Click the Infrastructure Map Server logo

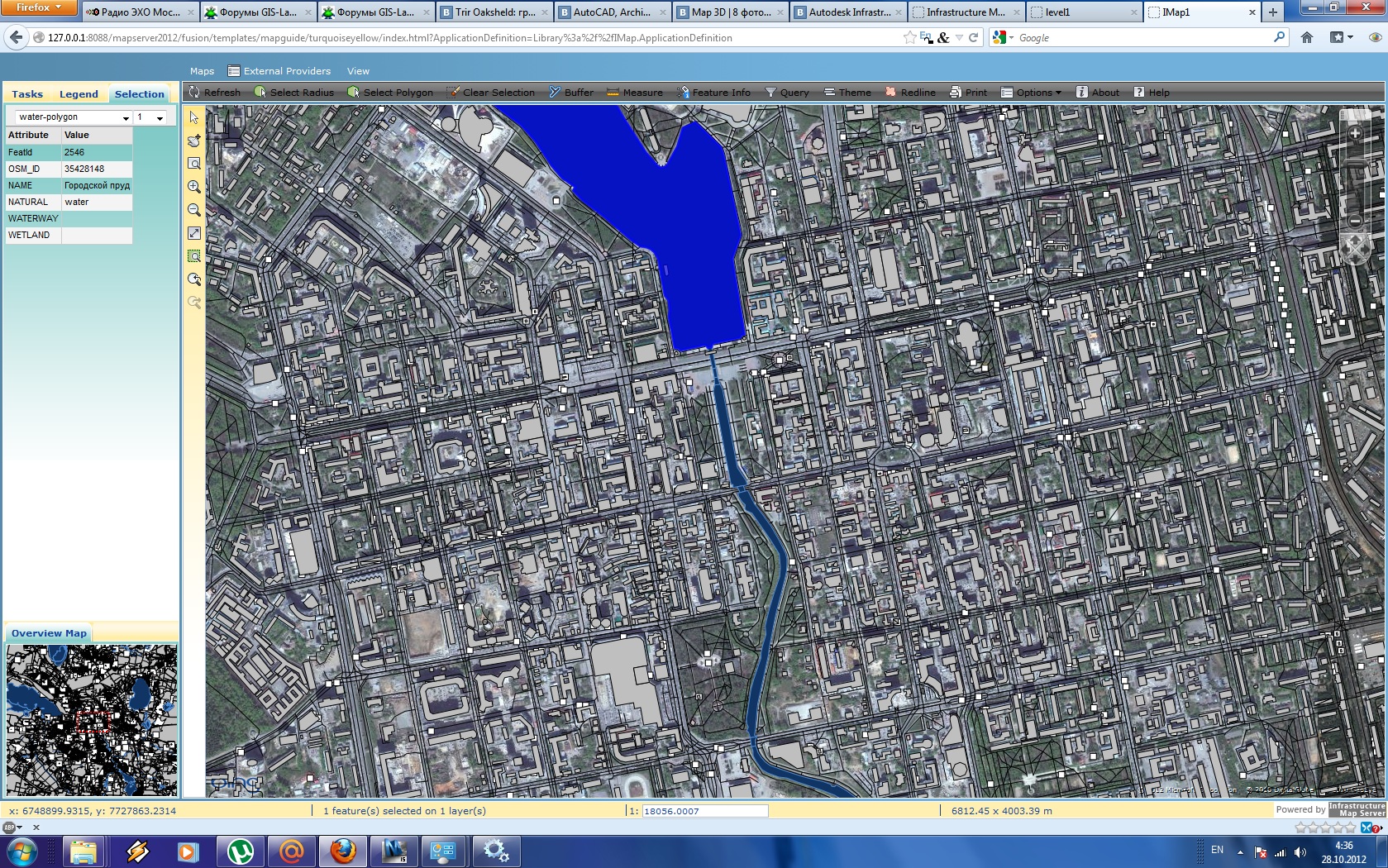(1357, 809)
